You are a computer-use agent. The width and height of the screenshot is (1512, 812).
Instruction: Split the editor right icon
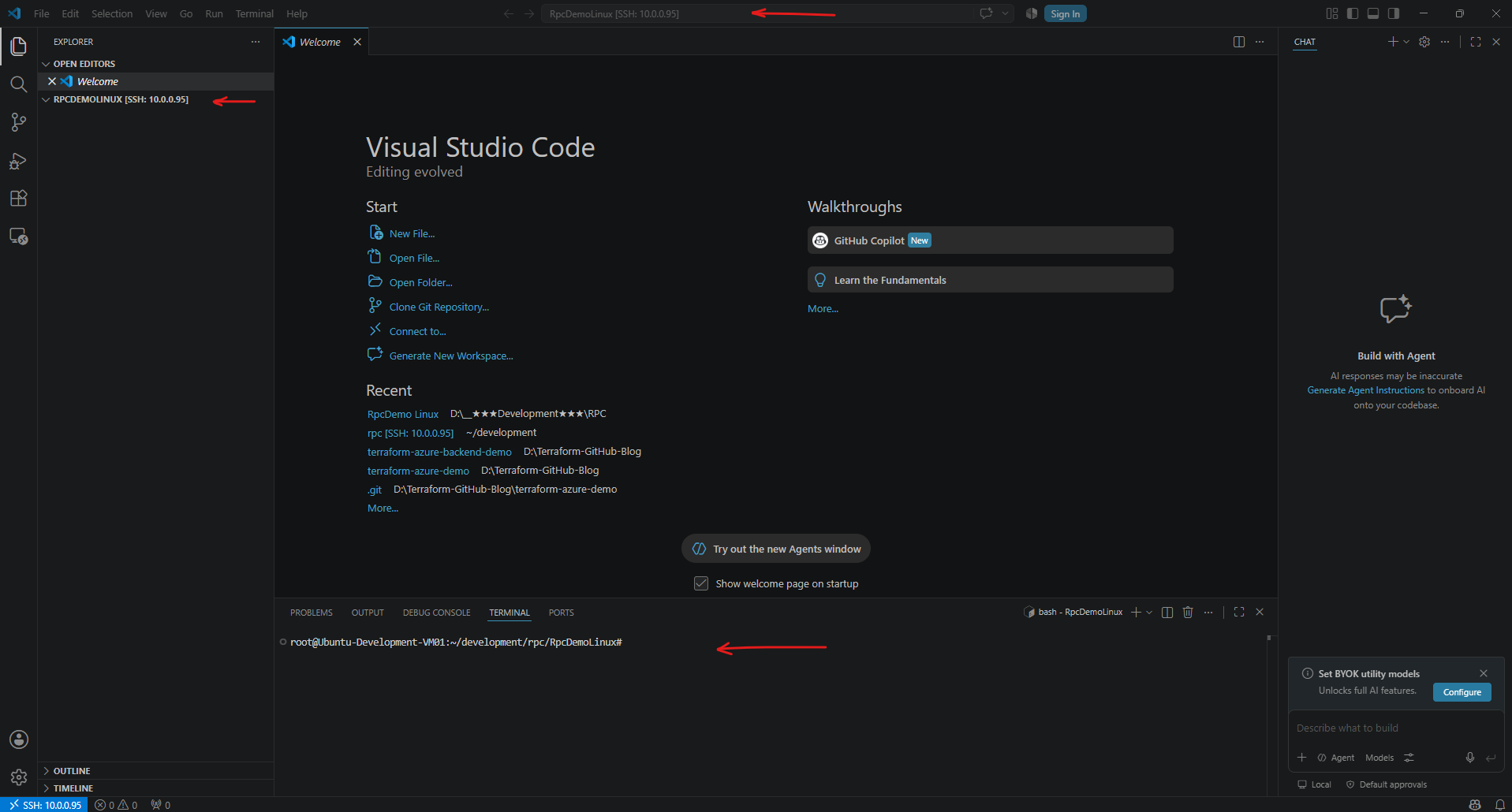(1239, 42)
